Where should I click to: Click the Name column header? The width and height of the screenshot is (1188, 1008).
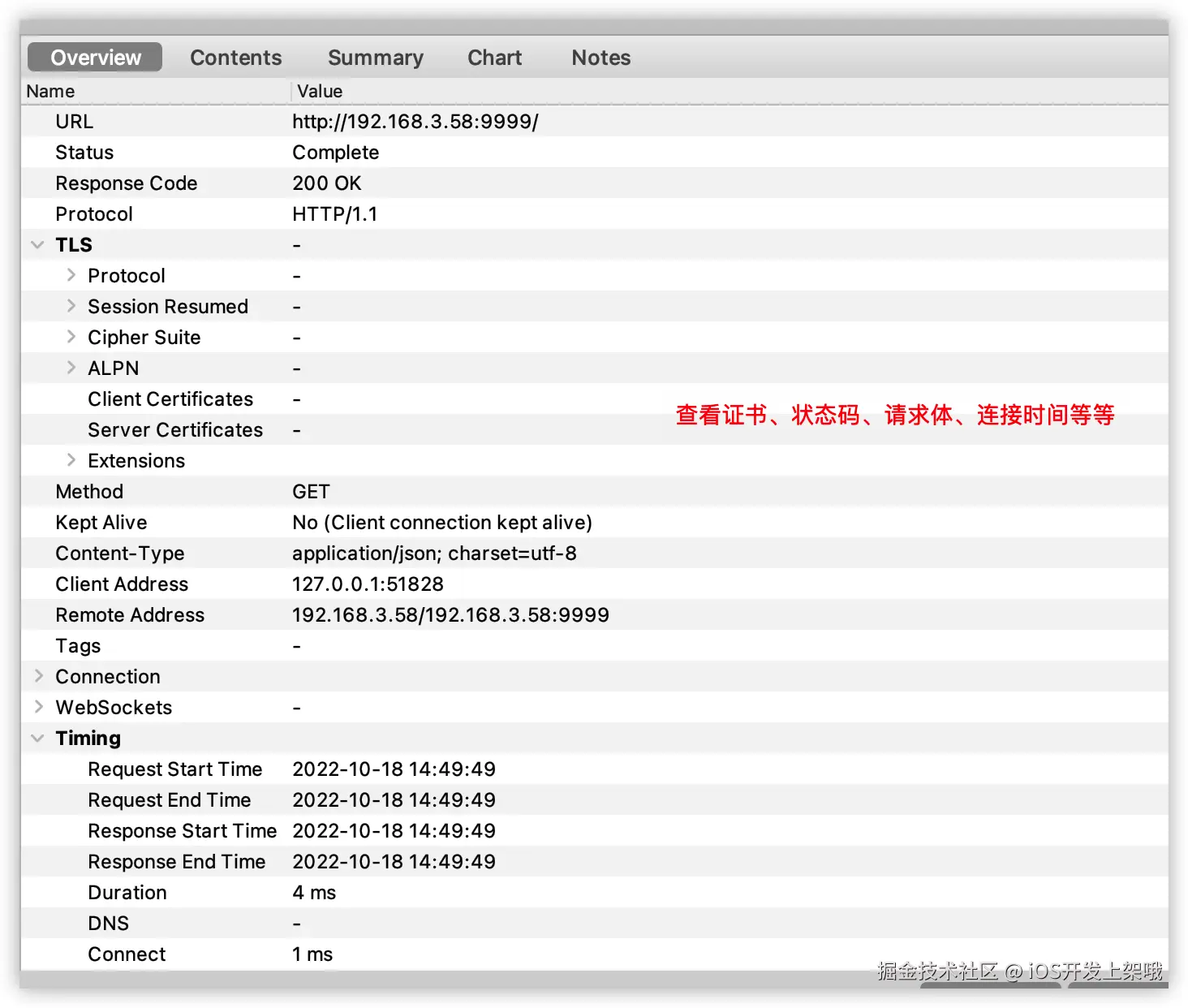pos(156,91)
